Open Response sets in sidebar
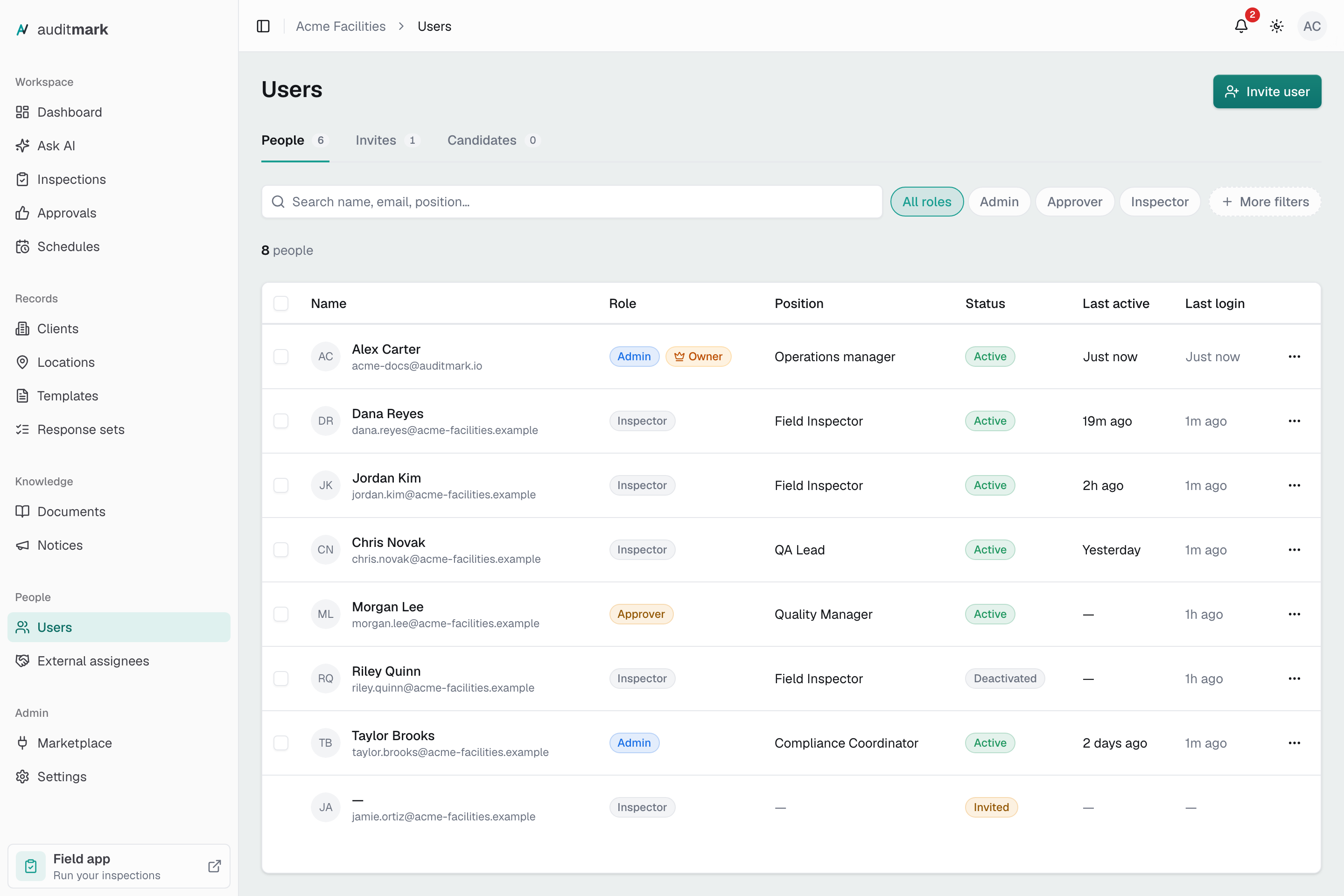 pos(119,429)
